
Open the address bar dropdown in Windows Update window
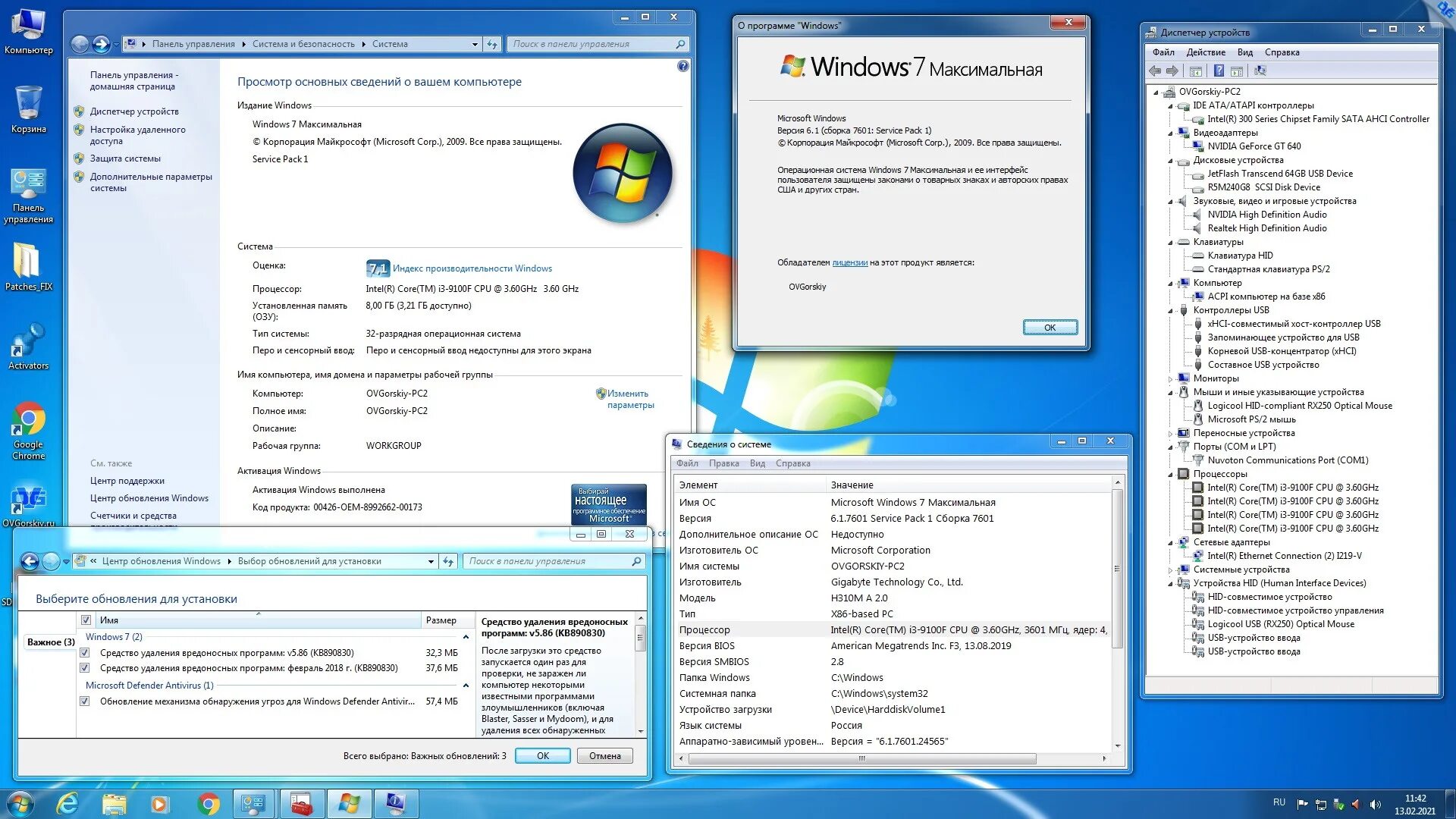[431, 562]
